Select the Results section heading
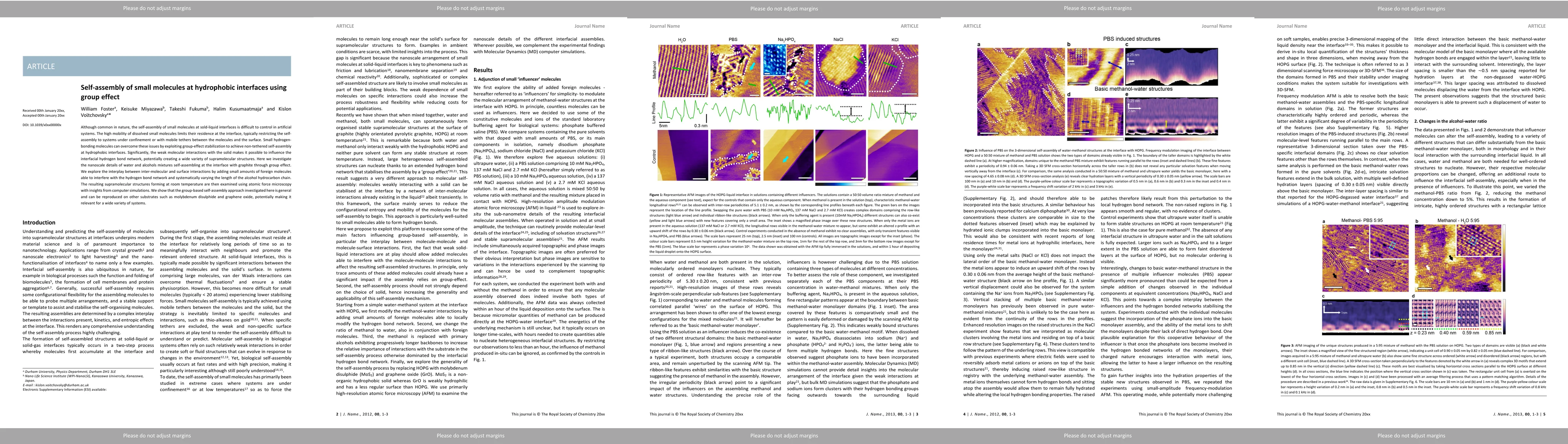Image resolution: width=1568 pixels, height=444 pixels. [x=483, y=70]
